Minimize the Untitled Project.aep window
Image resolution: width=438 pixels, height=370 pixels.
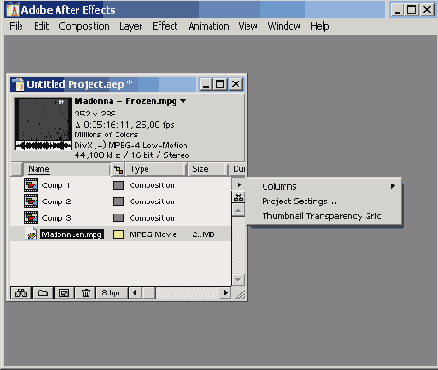(206, 84)
